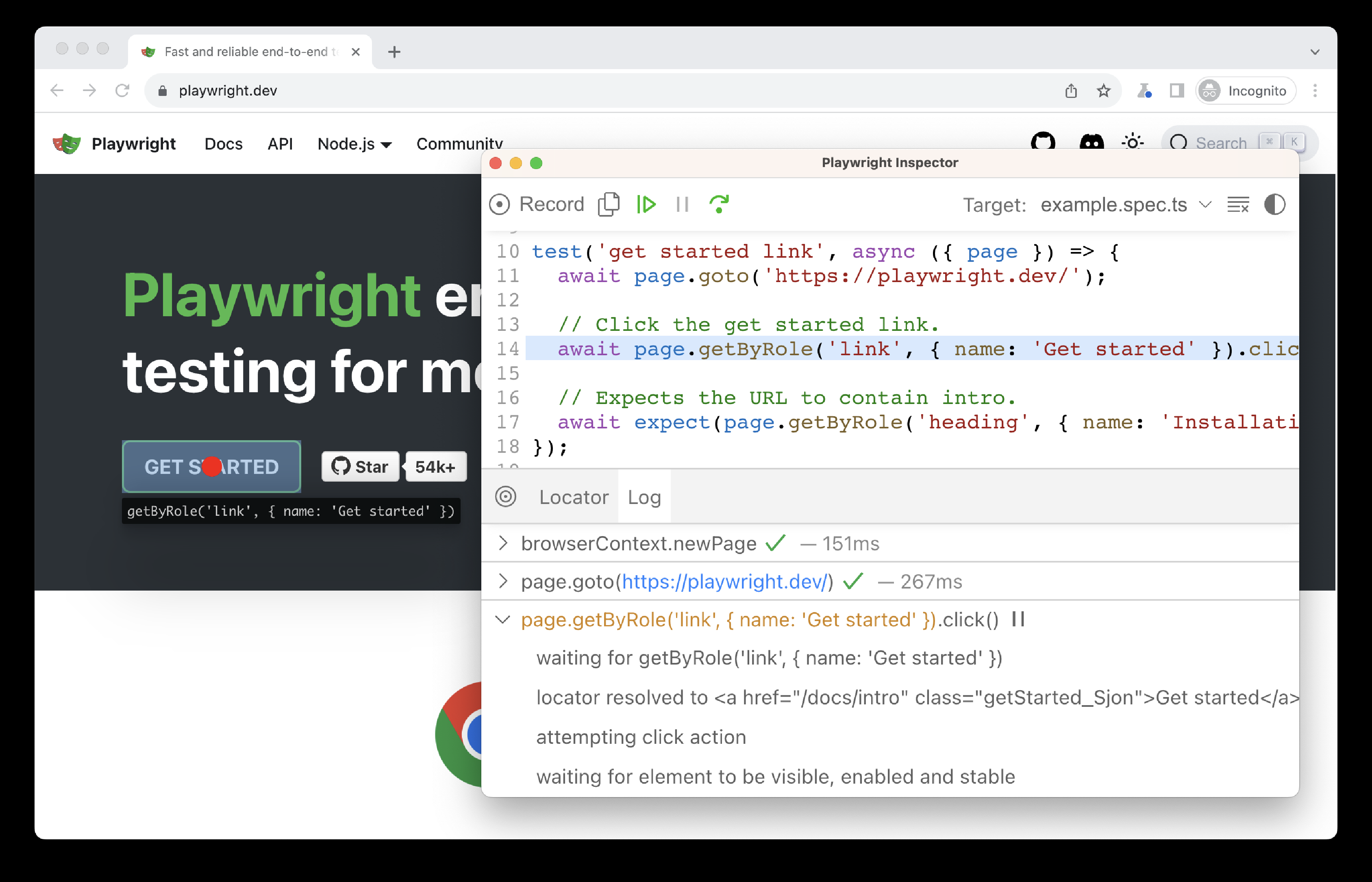Click the Inspector pause icon
1372x882 pixels.
pos(682,204)
